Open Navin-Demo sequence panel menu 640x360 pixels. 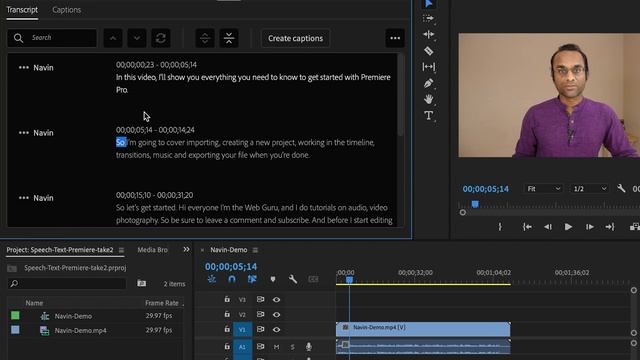255,250
